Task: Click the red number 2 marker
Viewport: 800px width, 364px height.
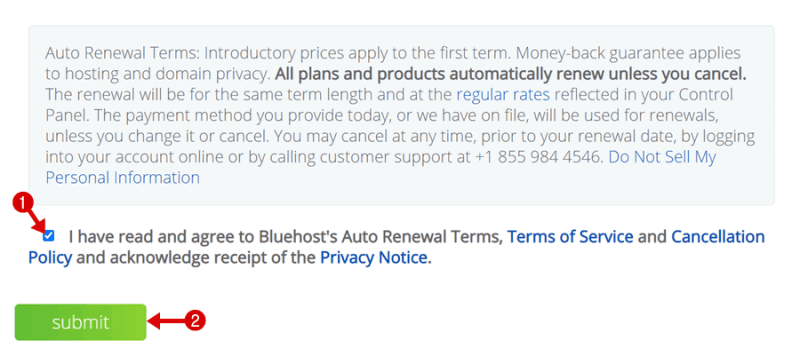Action: 197,321
